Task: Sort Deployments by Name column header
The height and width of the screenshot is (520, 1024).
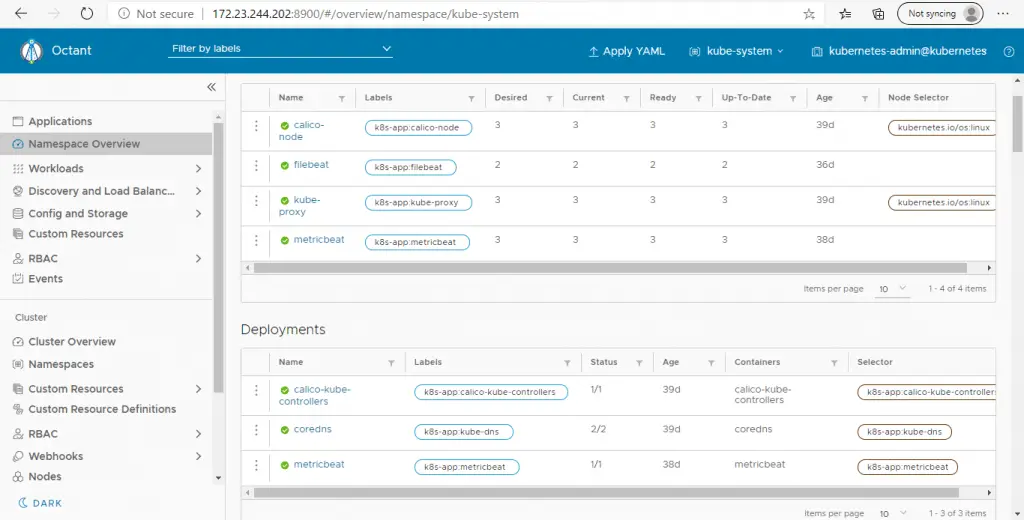Action: click(291, 362)
